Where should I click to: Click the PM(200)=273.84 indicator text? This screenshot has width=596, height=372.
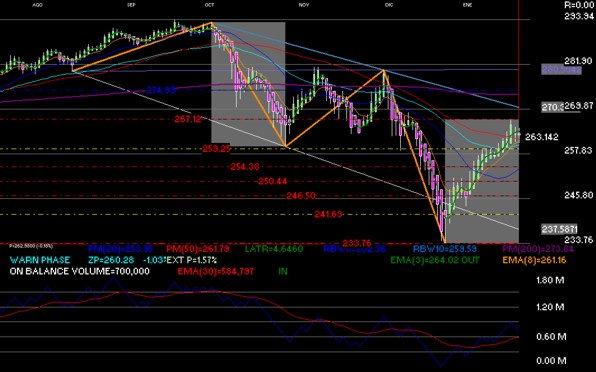click(538, 249)
